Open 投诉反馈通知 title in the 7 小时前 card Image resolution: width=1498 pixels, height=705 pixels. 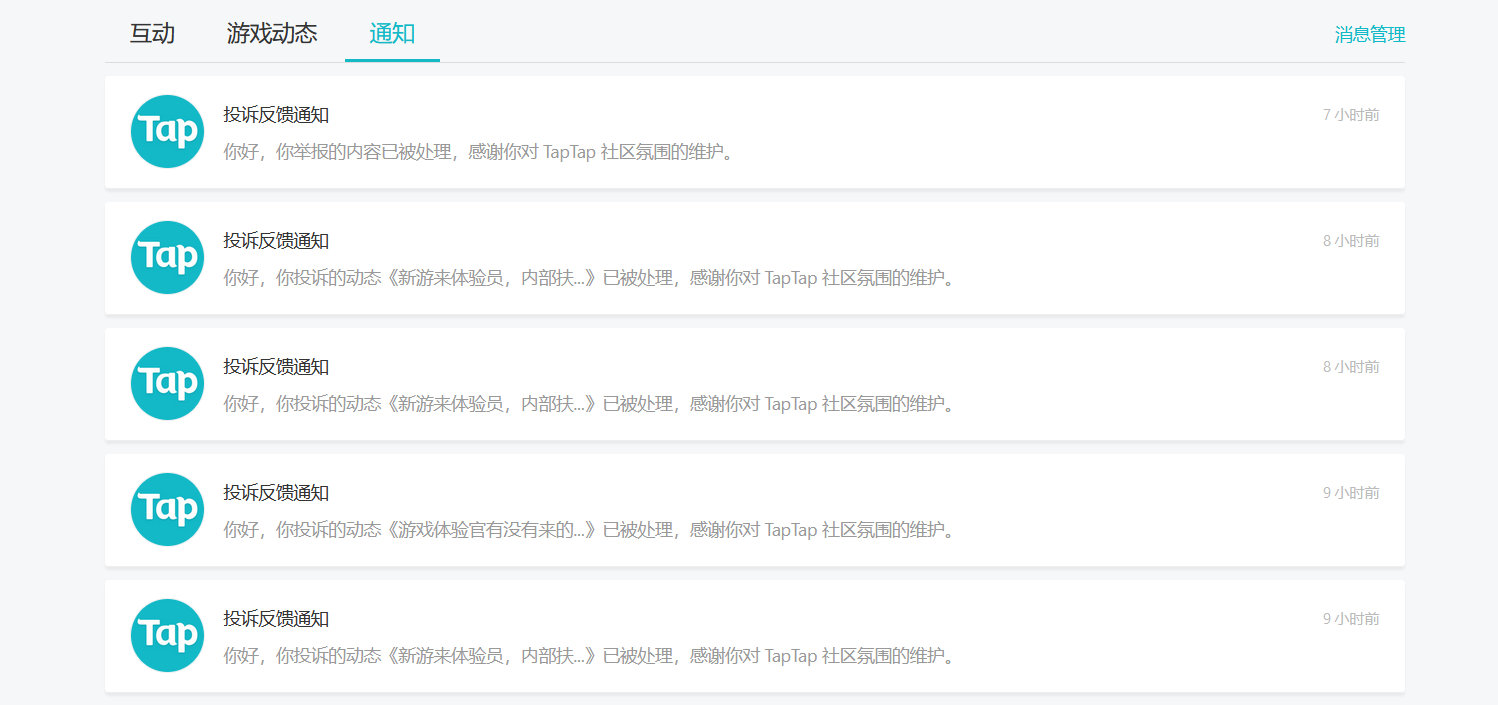[276, 115]
